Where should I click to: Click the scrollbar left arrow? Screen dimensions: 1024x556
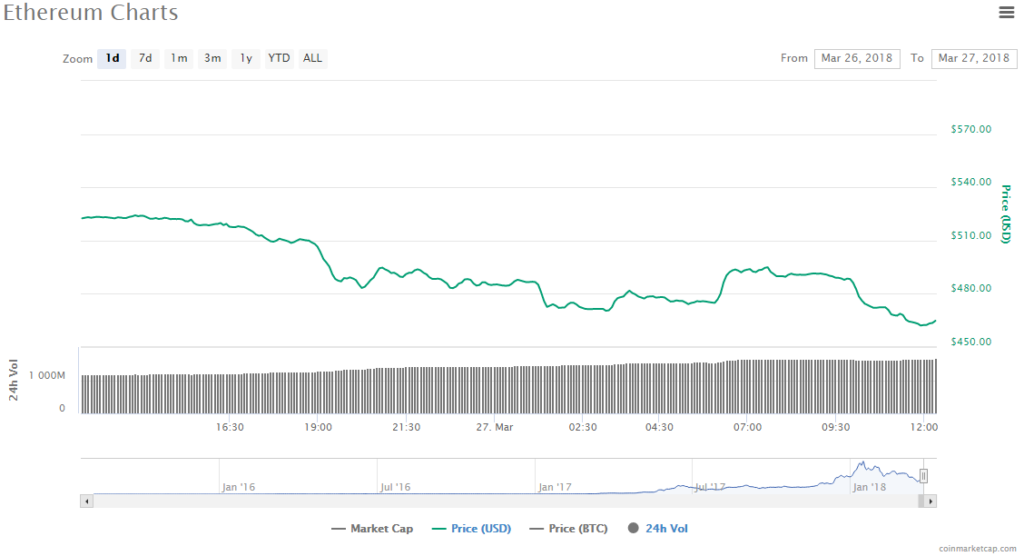(86, 500)
